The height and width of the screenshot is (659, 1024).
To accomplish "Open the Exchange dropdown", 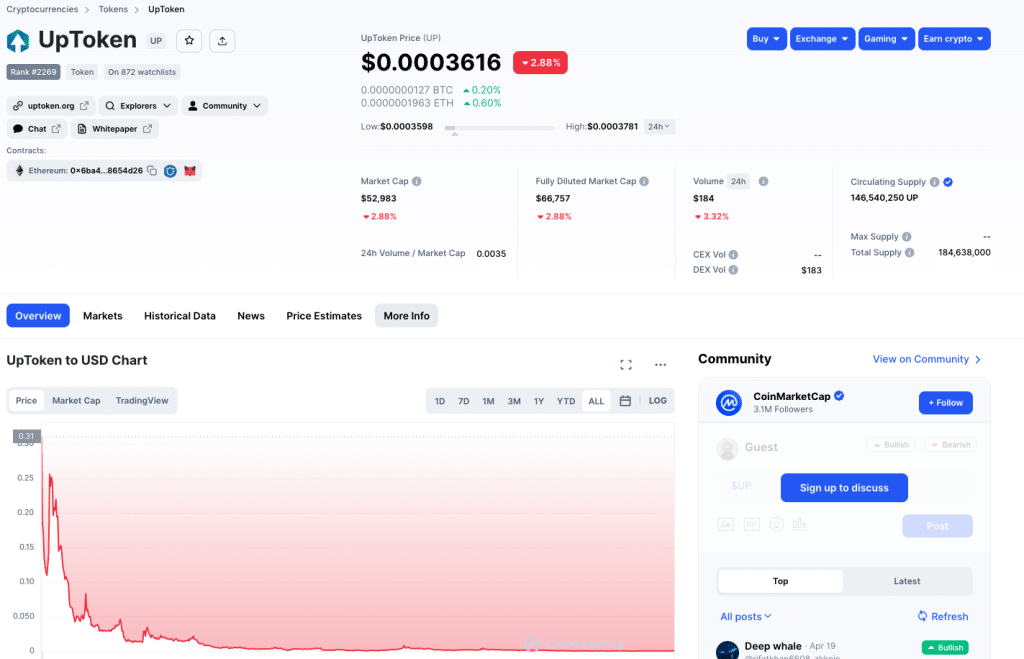I will [x=822, y=39].
